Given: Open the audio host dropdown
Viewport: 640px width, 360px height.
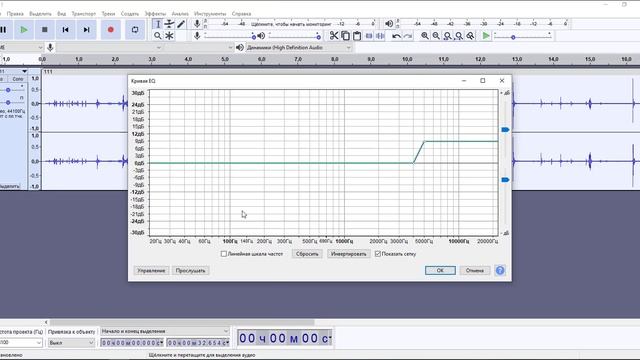Looking at the screenshot, I should 21,47.
